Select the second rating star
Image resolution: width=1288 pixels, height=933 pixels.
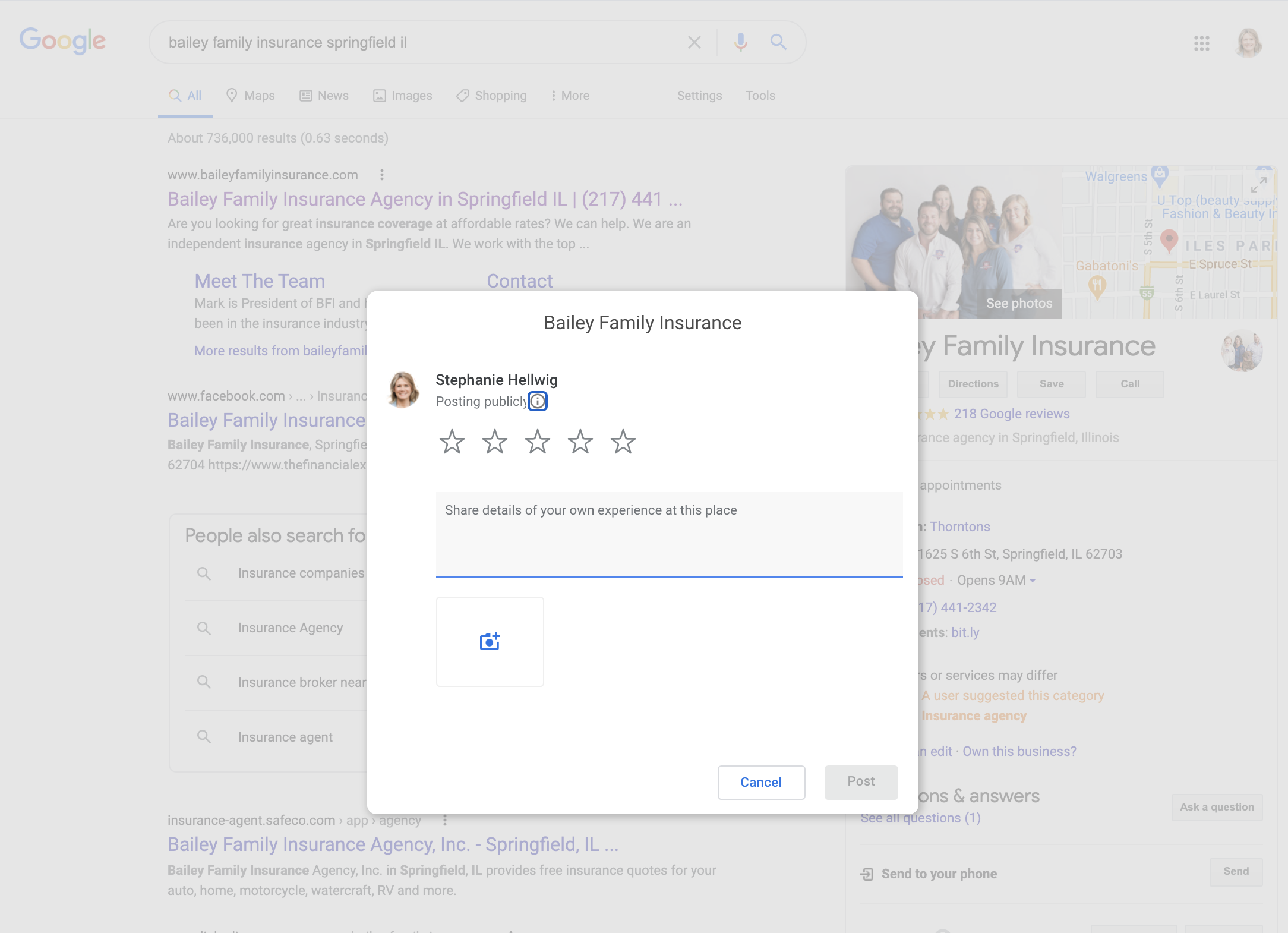[494, 442]
